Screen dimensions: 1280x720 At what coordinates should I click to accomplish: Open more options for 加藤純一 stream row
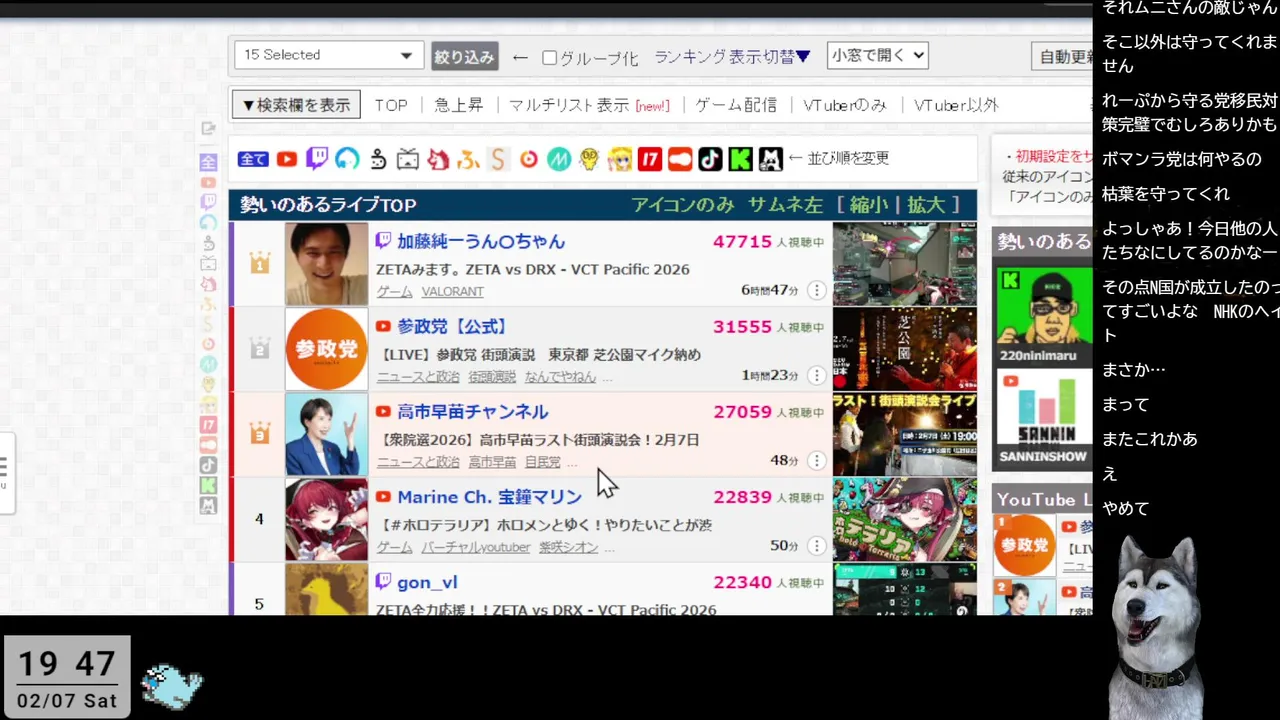[817, 290]
